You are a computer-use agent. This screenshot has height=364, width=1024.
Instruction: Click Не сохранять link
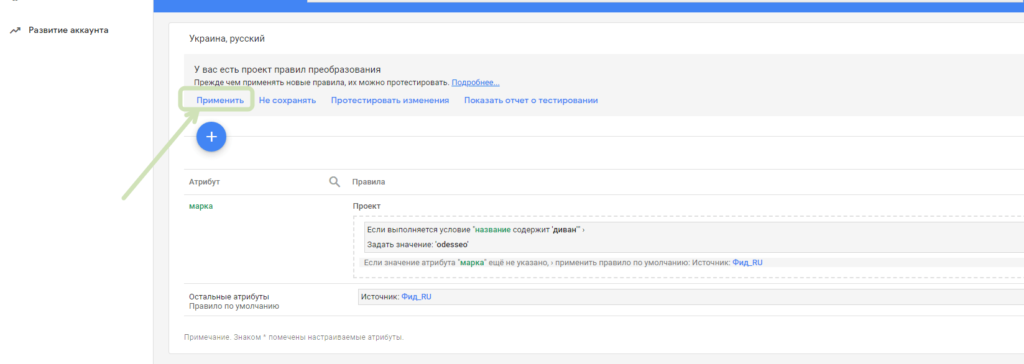point(287,101)
